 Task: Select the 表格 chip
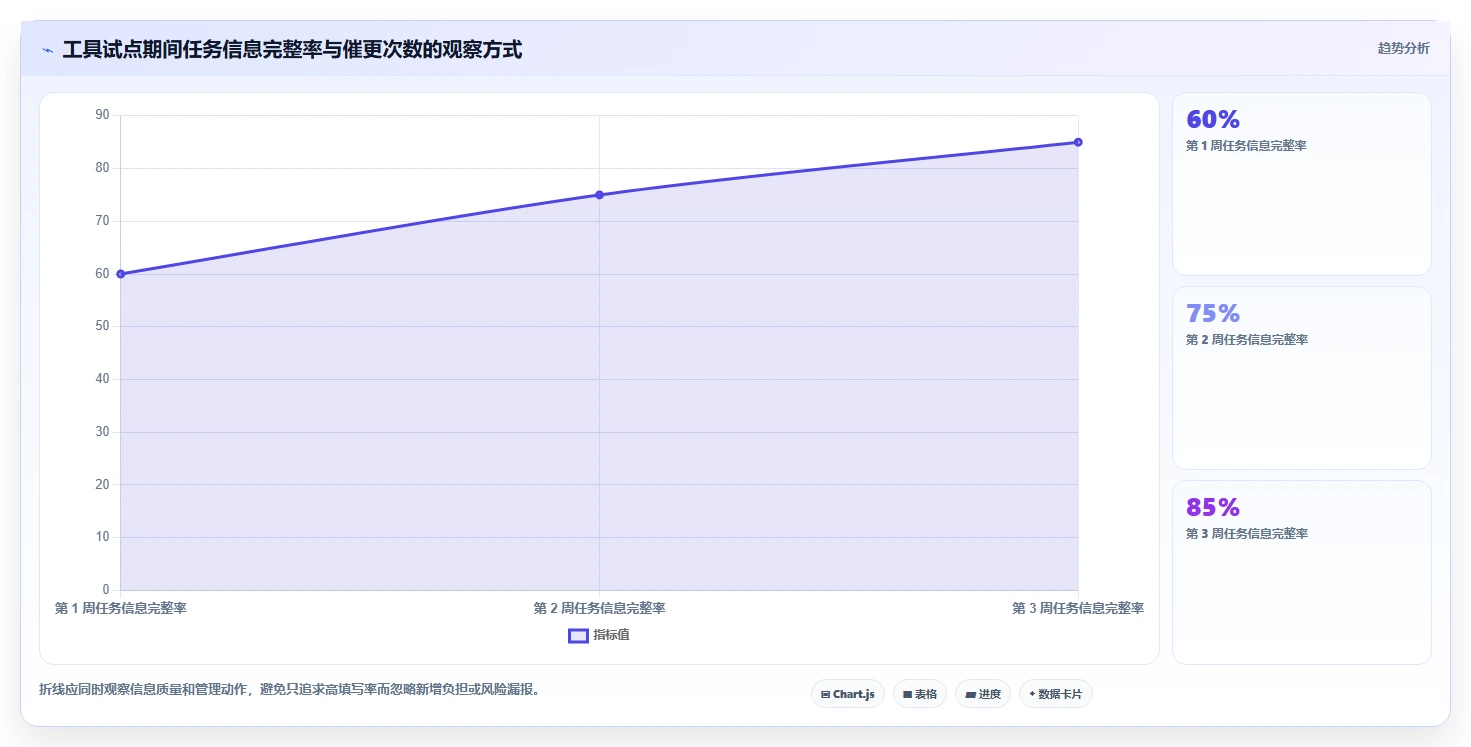[920, 694]
